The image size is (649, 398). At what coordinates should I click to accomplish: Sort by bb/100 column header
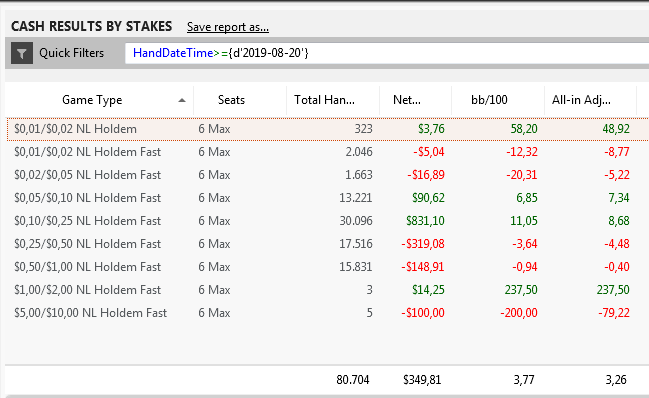[x=498, y=100]
